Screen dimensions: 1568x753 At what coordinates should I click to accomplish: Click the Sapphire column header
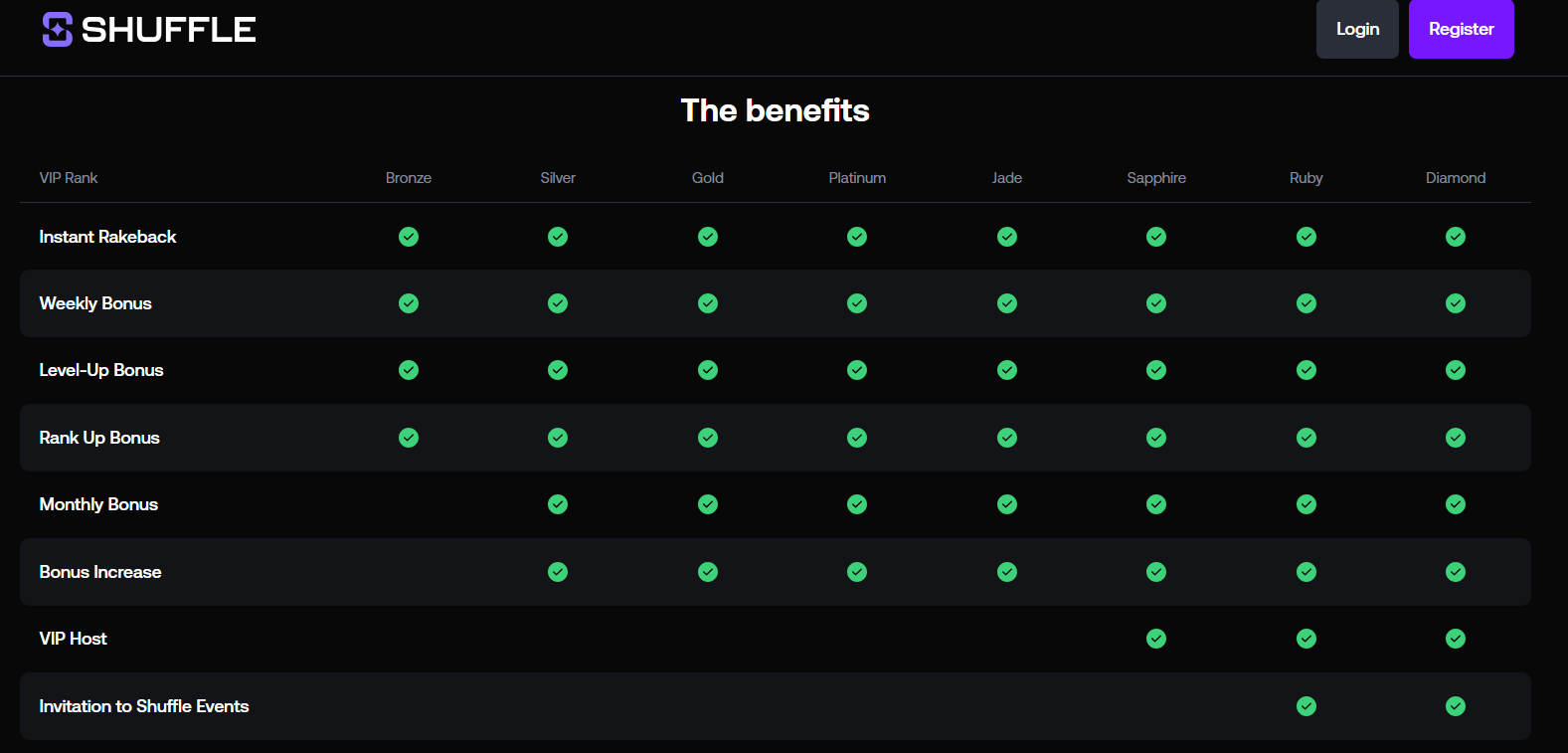pos(1156,178)
